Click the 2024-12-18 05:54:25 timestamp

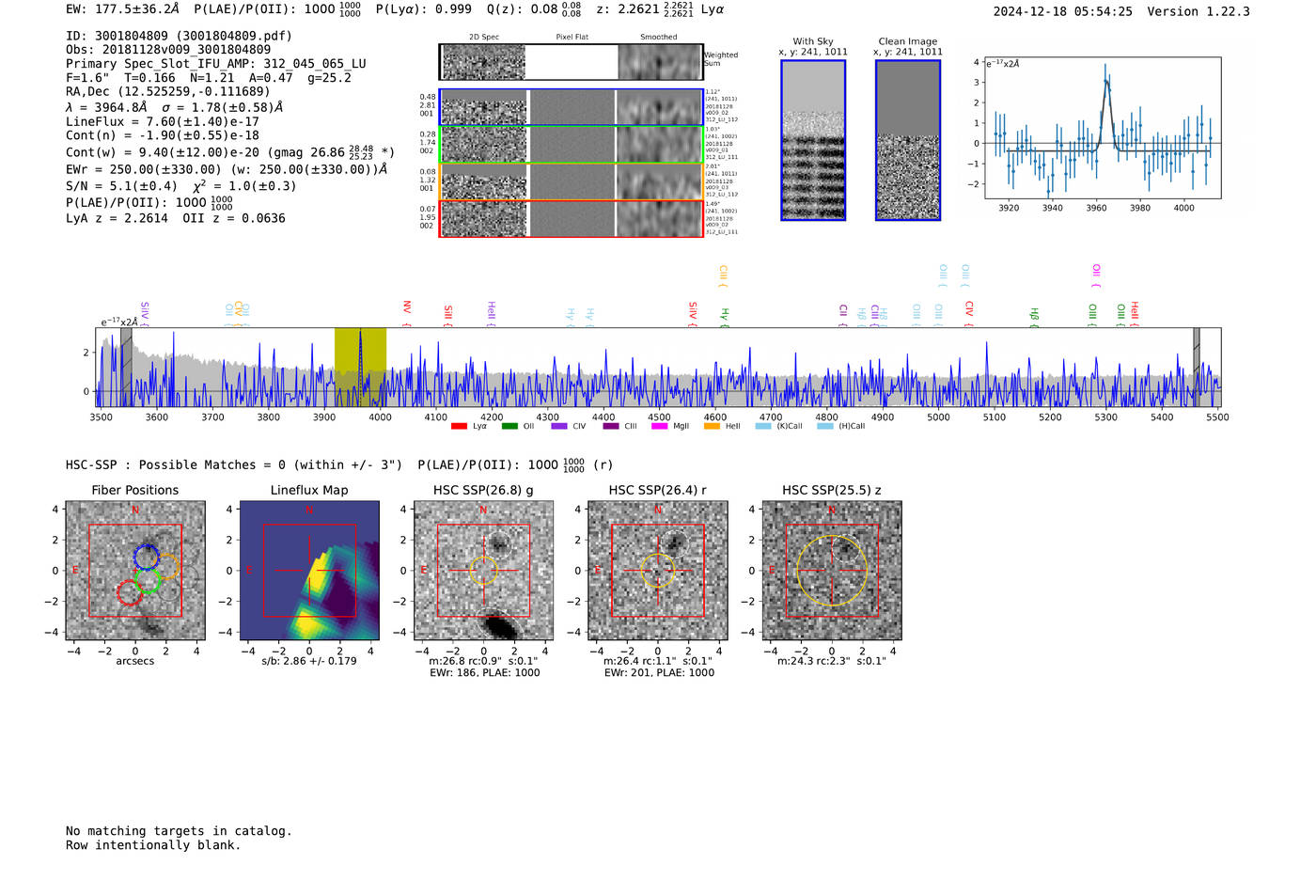(1063, 11)
